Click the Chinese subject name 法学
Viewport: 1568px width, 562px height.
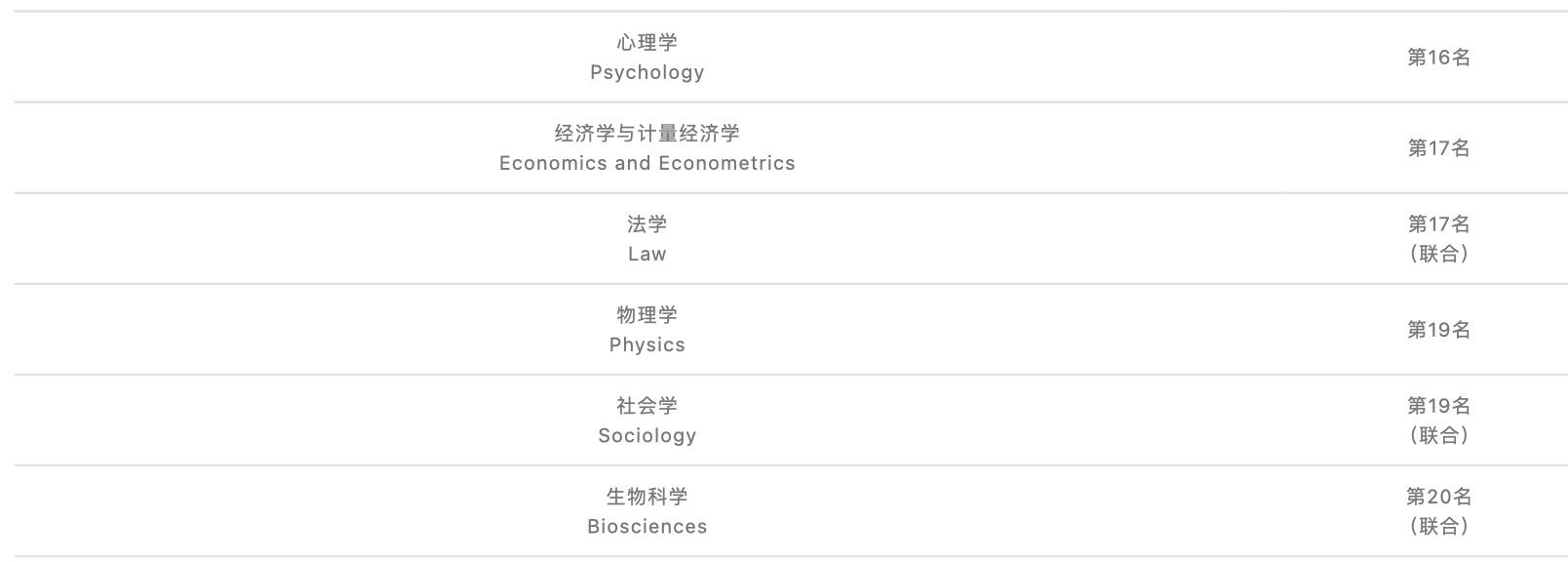pos(647,223)
